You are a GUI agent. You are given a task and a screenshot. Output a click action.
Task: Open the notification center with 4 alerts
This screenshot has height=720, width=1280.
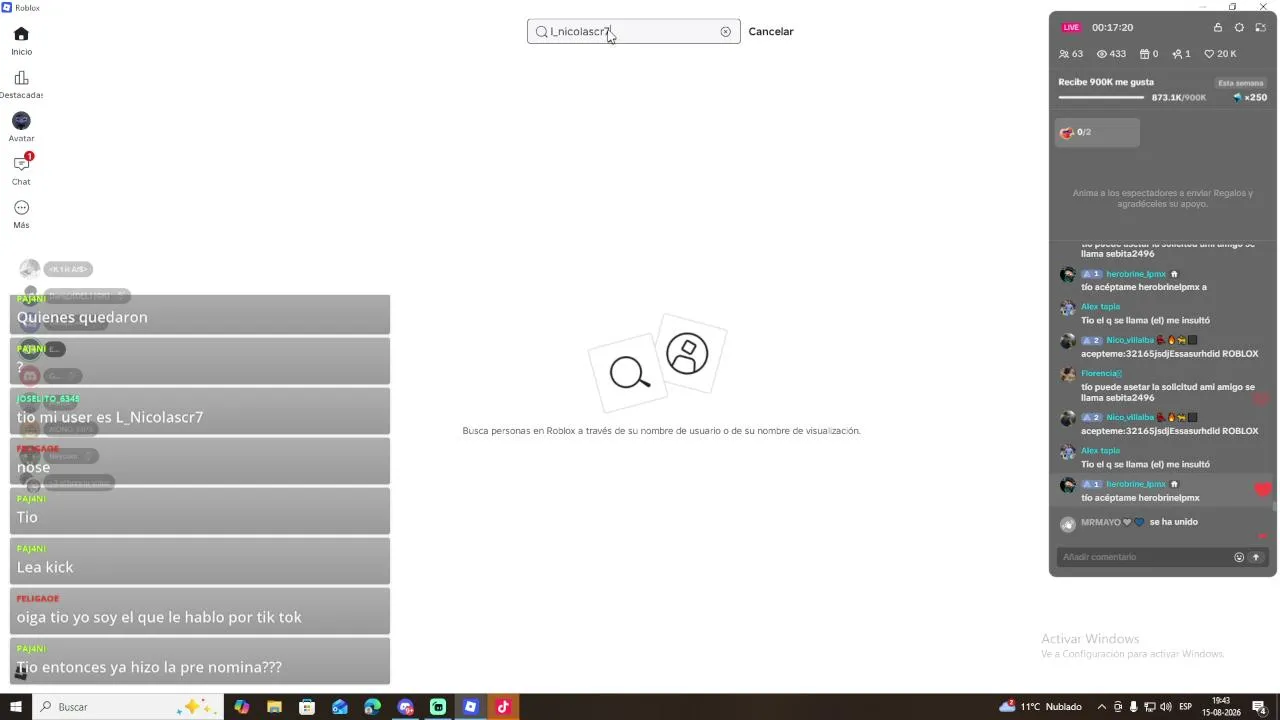click(1260, 707)
